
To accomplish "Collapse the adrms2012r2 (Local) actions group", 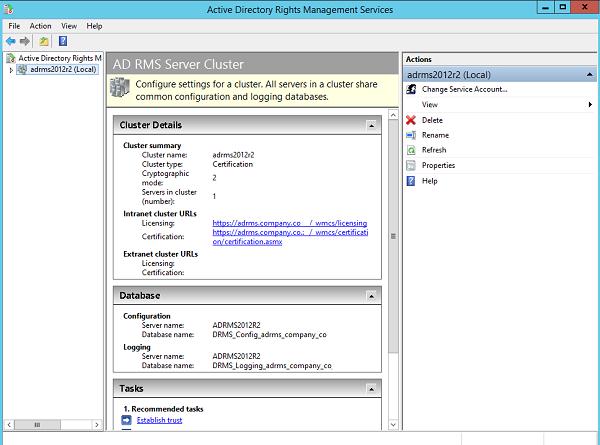I will coord(590,75).
